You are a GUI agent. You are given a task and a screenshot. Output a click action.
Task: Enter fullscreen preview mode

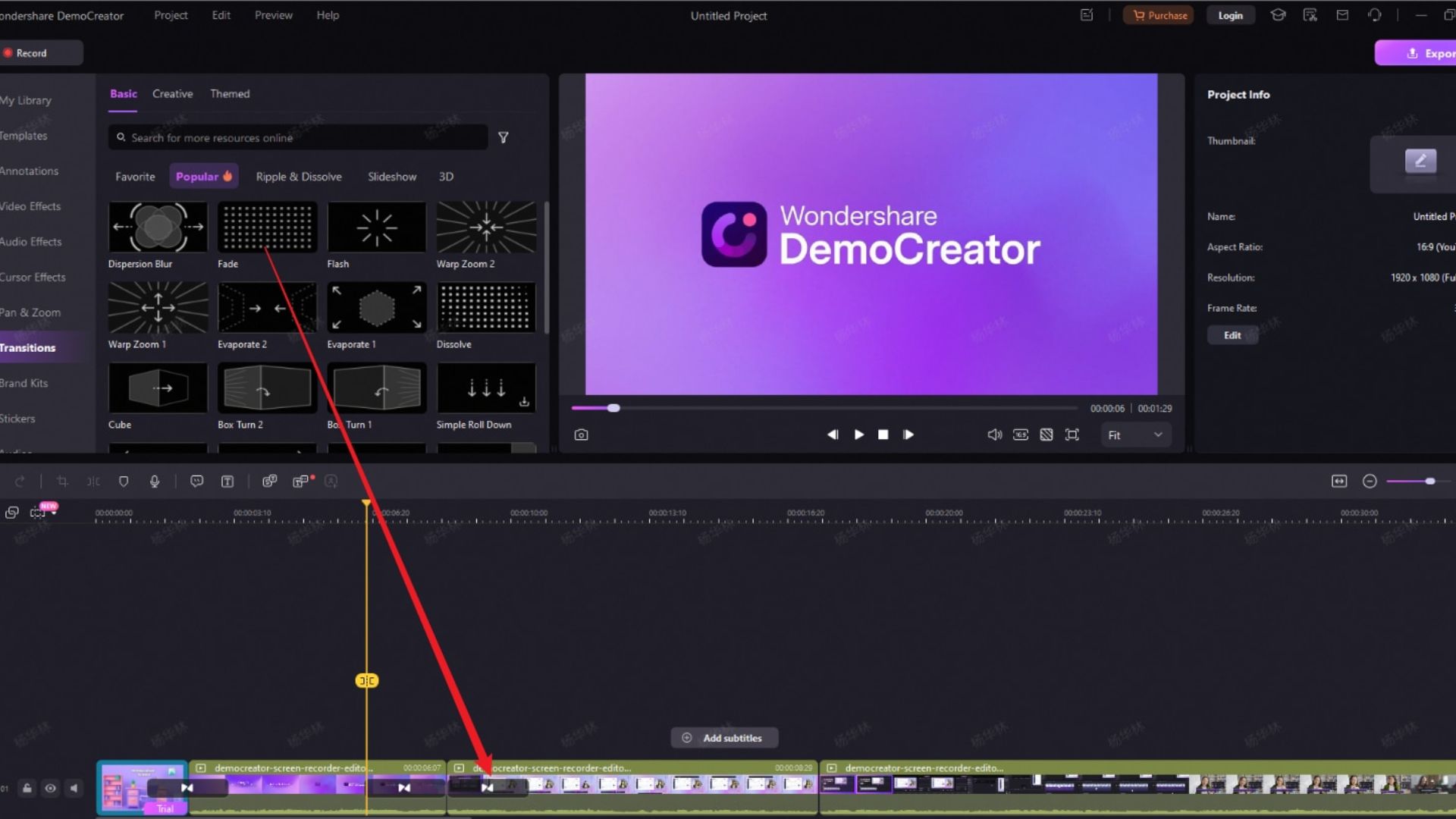[x=1072, y=435]
